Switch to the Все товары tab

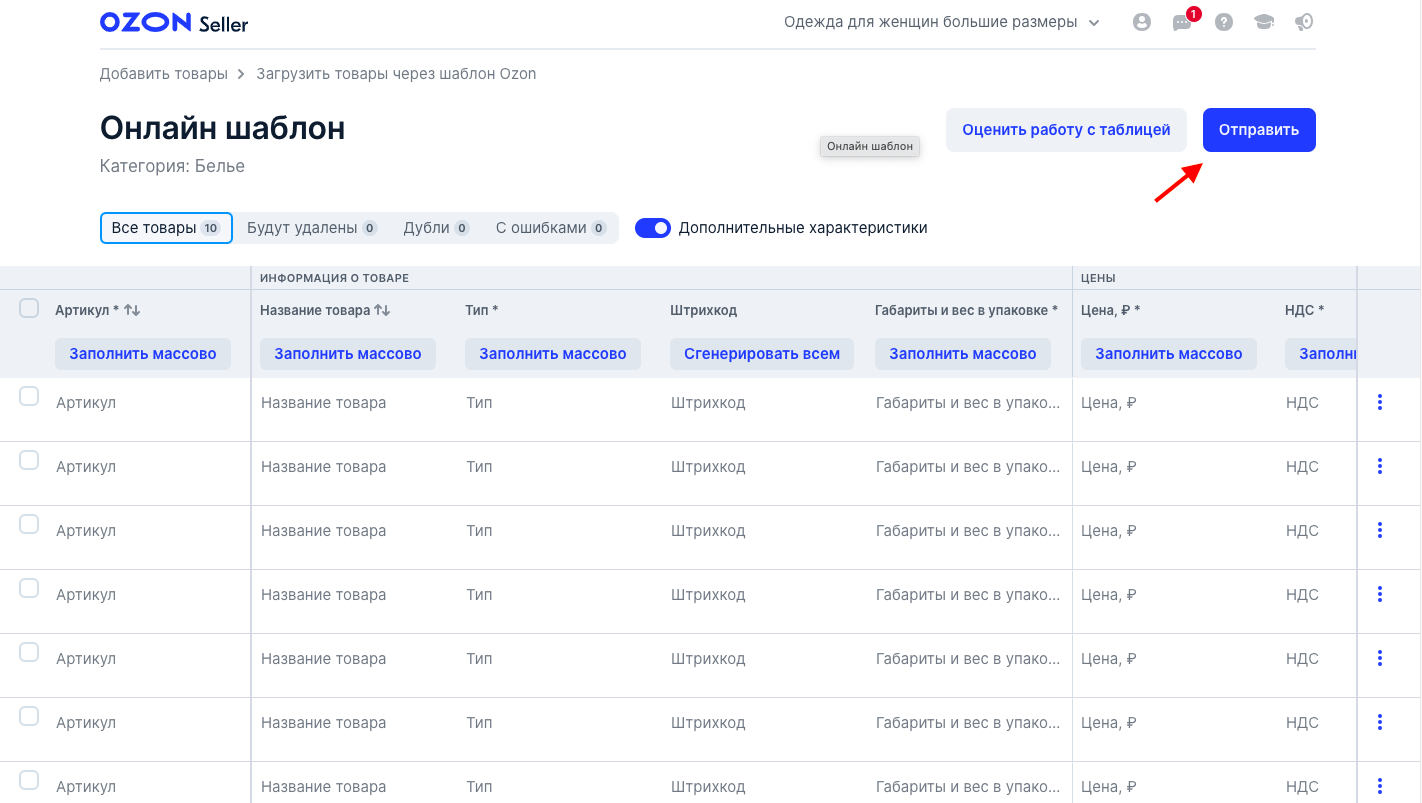pyautogui.click(x=166, y=228)
